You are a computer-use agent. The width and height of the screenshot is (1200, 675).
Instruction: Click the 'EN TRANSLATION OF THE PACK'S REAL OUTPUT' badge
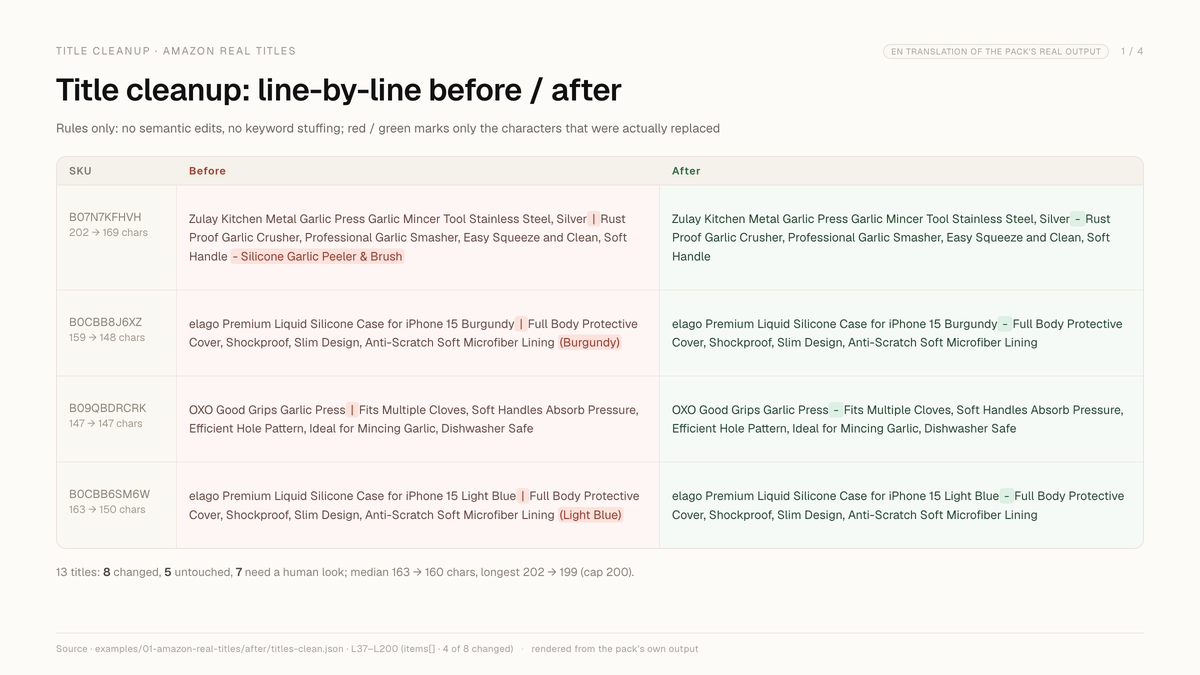pyautogui.click(x=996, y=51)
